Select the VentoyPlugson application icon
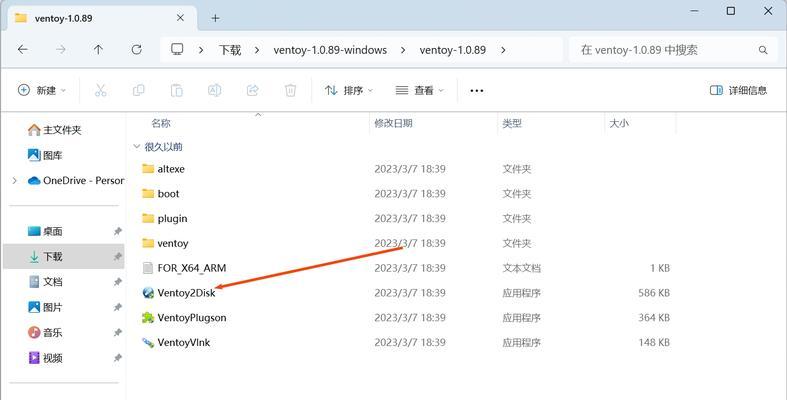This screenshot has width=787, height=400. pos(148,317)
